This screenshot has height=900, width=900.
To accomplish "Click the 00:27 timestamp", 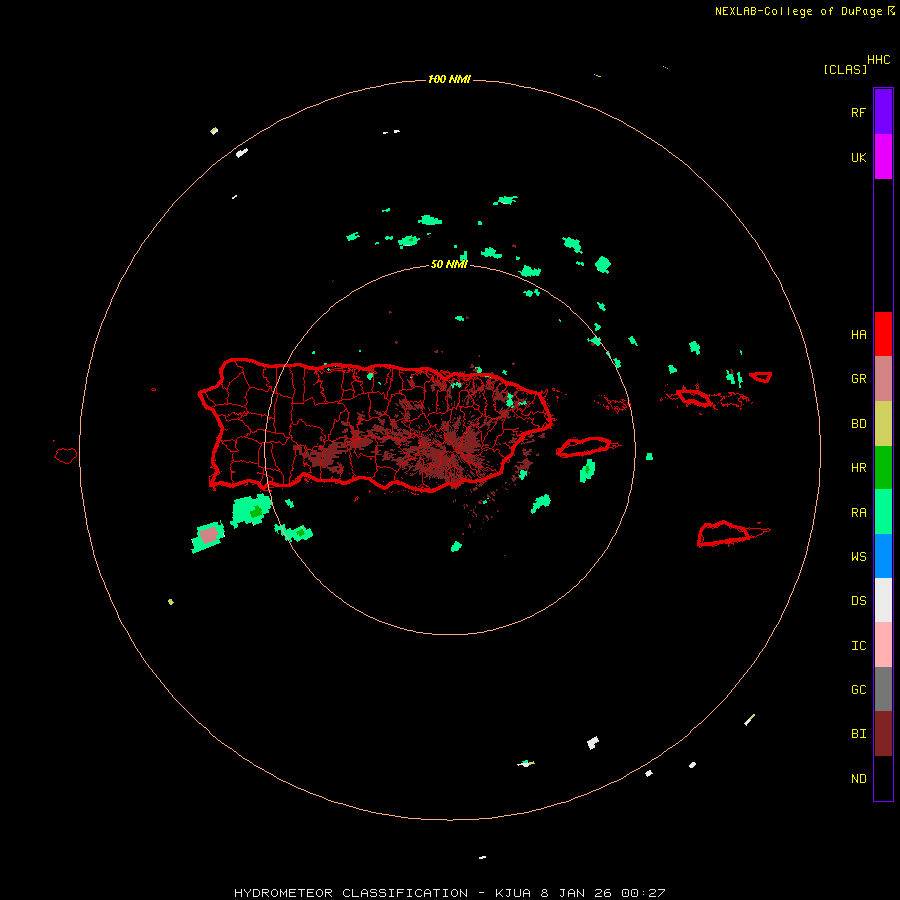I will 643,893.
